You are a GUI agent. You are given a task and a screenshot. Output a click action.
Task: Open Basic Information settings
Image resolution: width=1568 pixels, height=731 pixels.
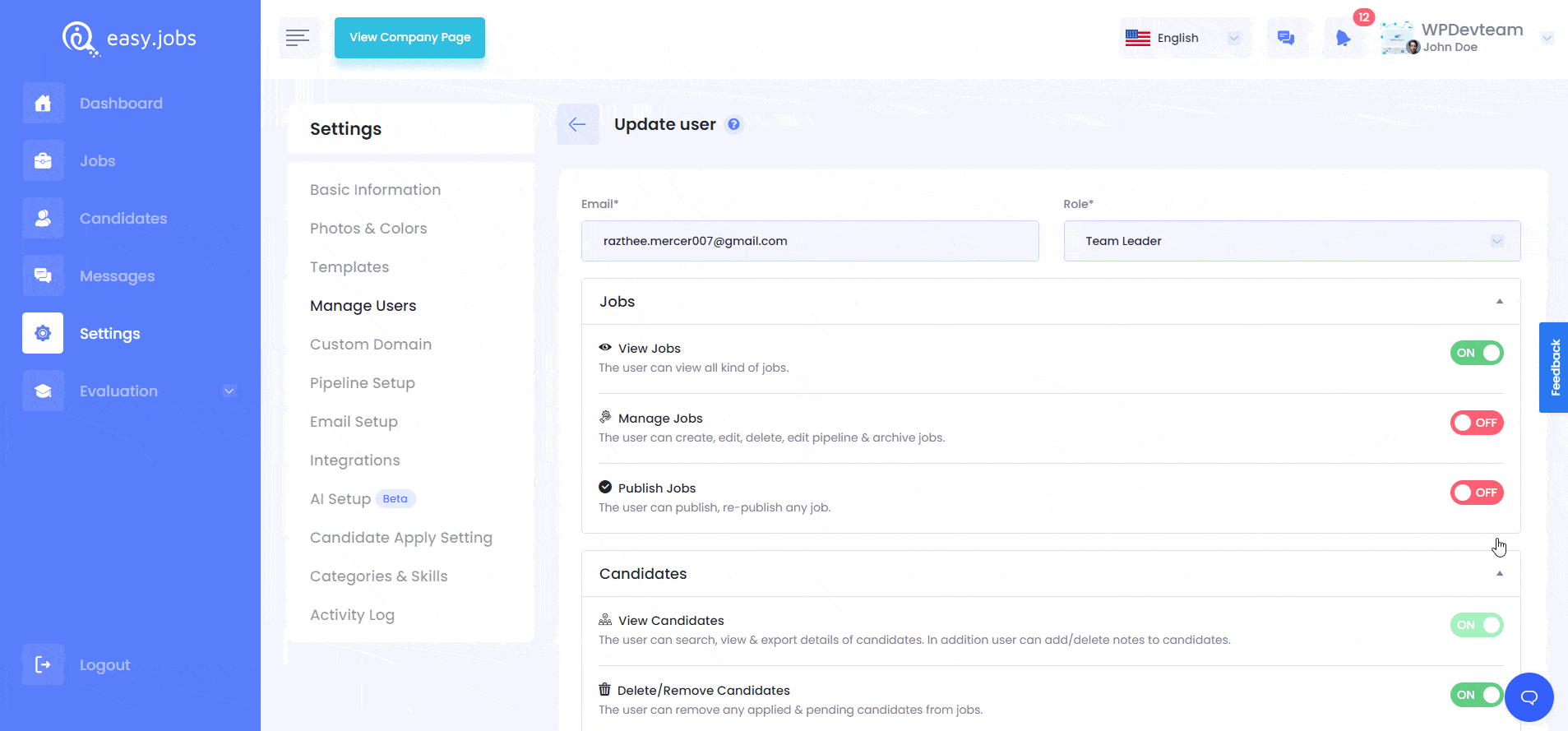(375, 190)
